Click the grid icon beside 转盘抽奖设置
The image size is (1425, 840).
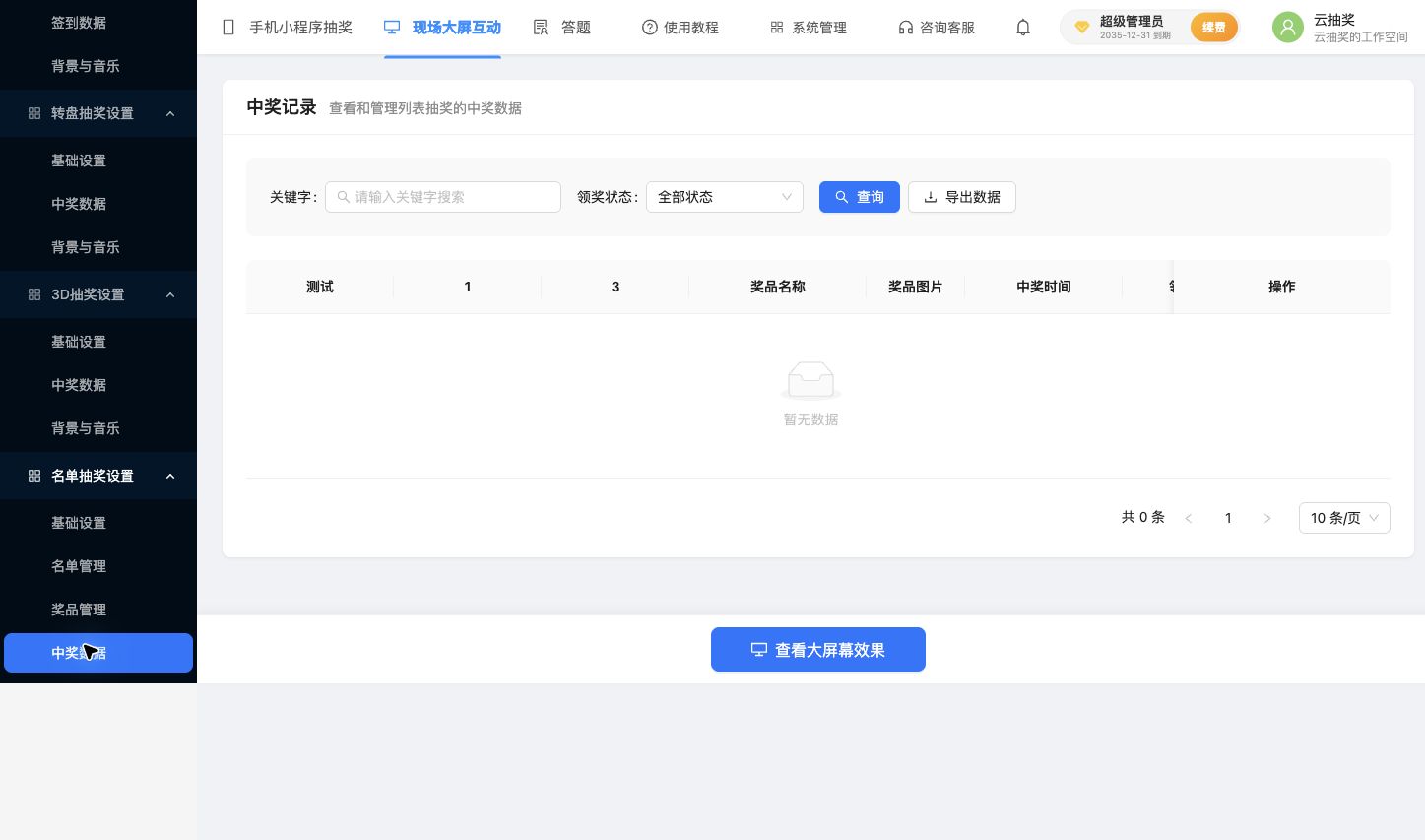point(34,113)
